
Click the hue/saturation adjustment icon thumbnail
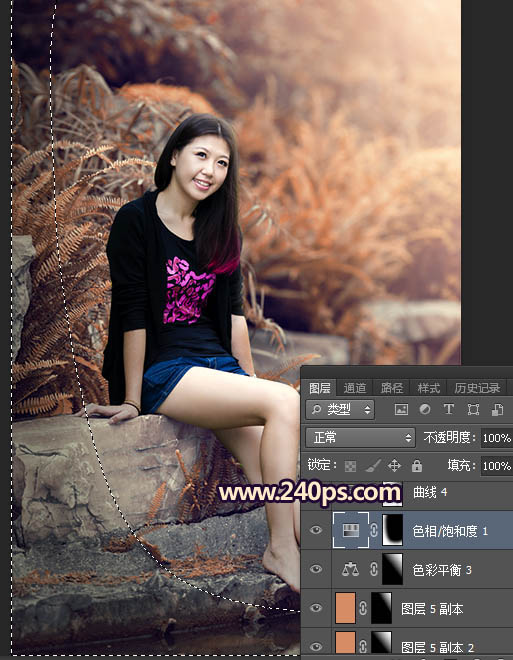351,530
